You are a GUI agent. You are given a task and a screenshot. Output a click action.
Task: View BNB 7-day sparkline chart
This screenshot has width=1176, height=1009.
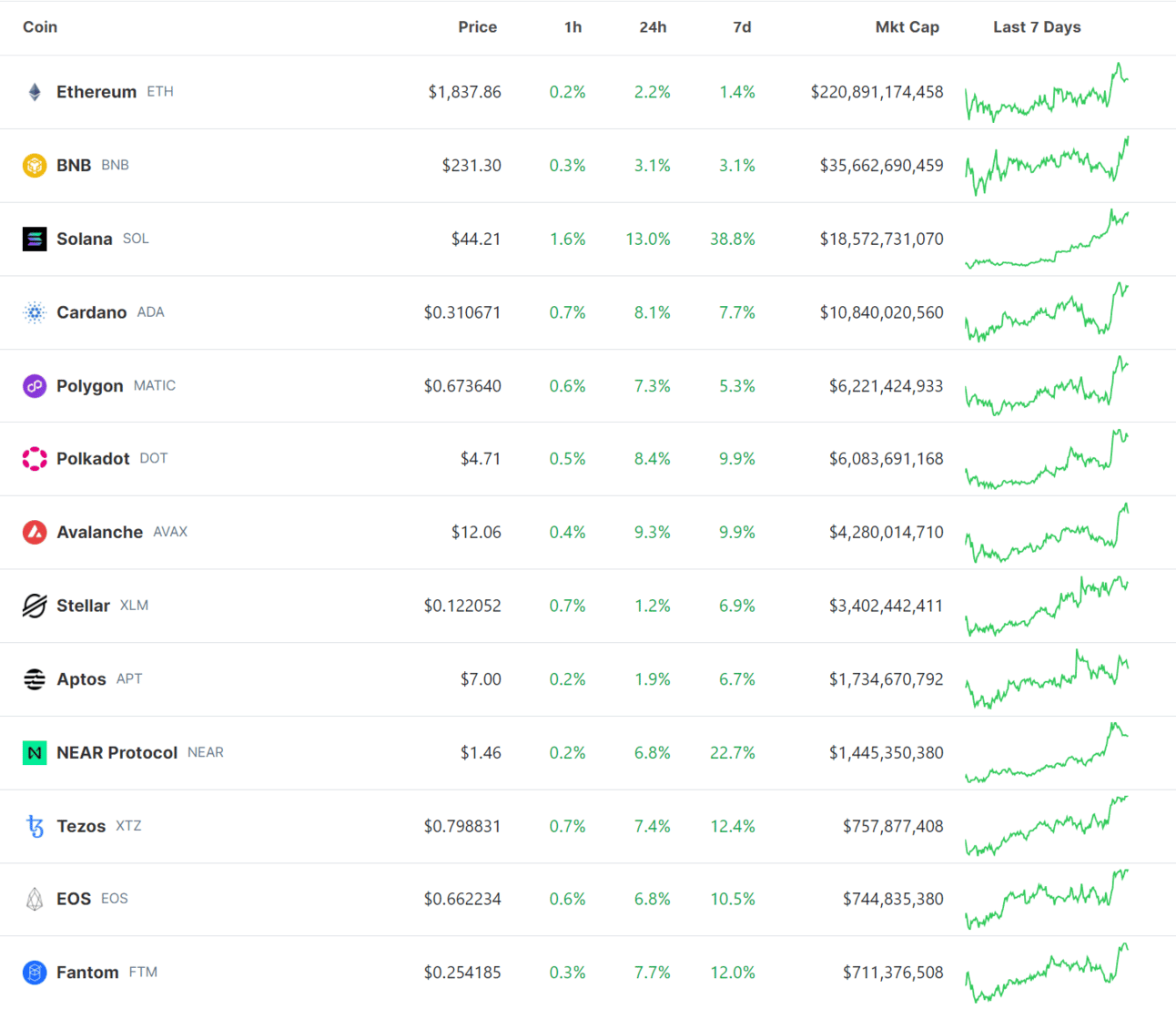coord(1047,166)
